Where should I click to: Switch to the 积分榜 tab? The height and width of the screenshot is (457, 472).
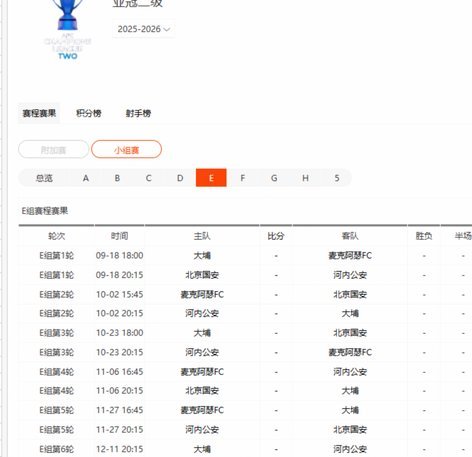[89, 113]
